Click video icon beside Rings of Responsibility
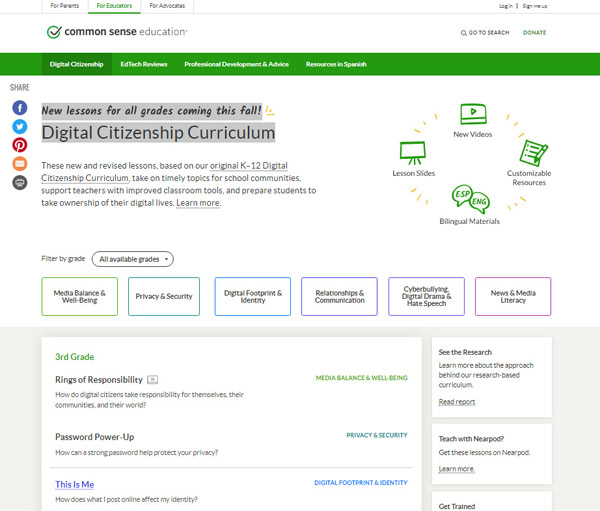This screenshot has height=511, width=600. coord(153,380)
